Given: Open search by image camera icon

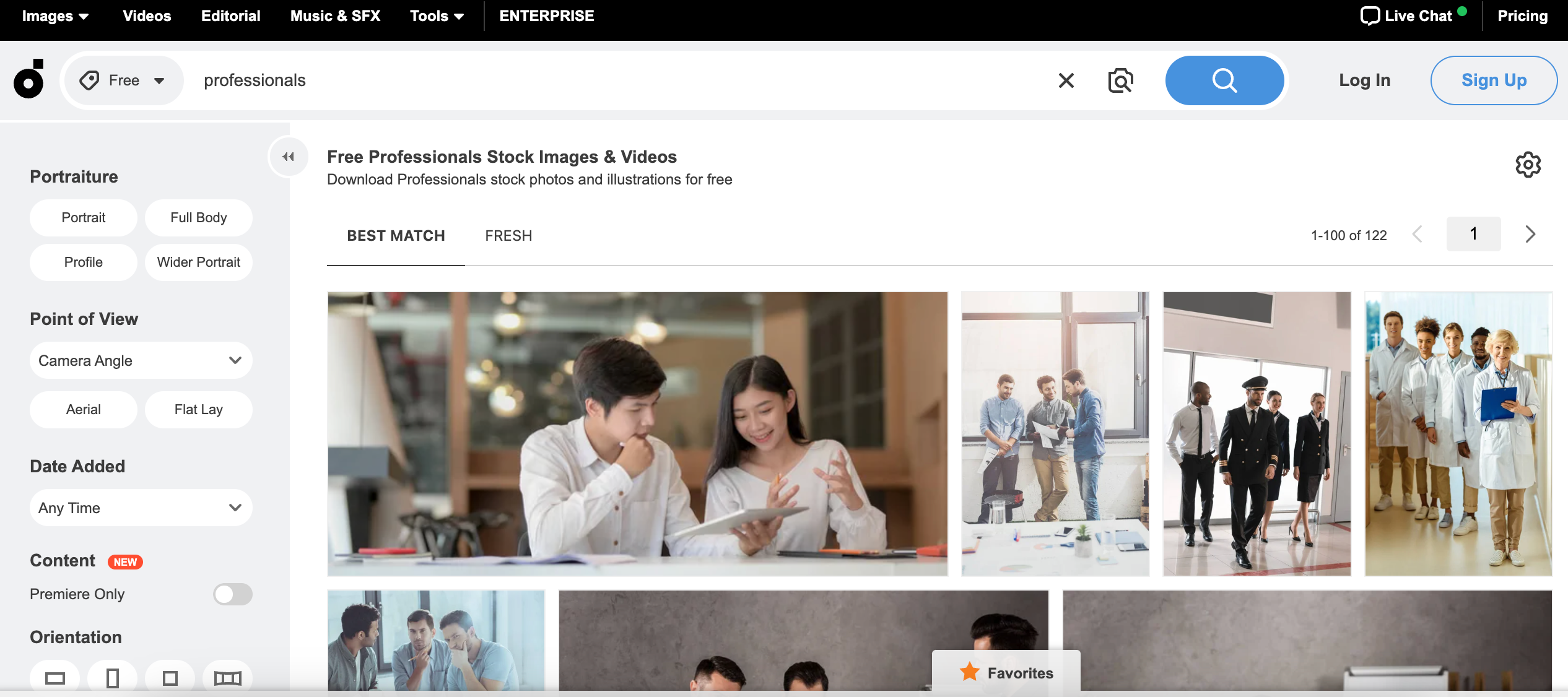Looking at the screenshot, I should point(1120,80).
